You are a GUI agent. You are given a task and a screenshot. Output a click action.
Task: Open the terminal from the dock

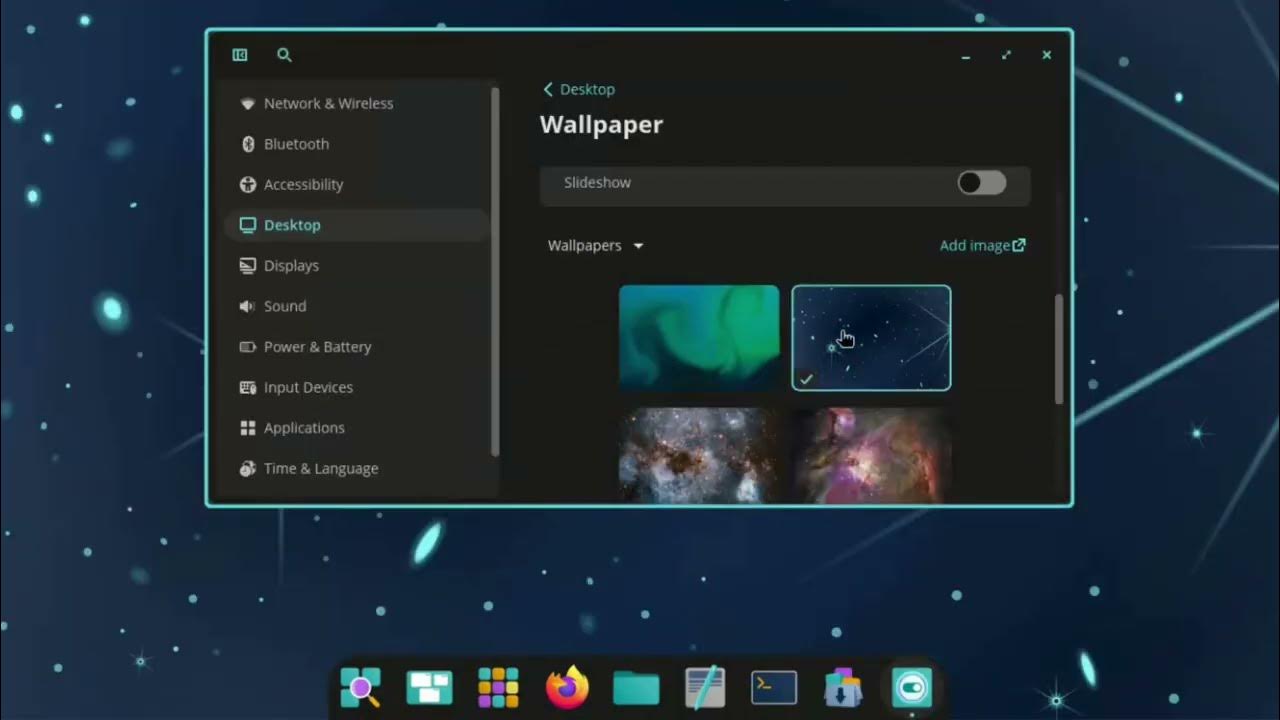pos(773,687)
